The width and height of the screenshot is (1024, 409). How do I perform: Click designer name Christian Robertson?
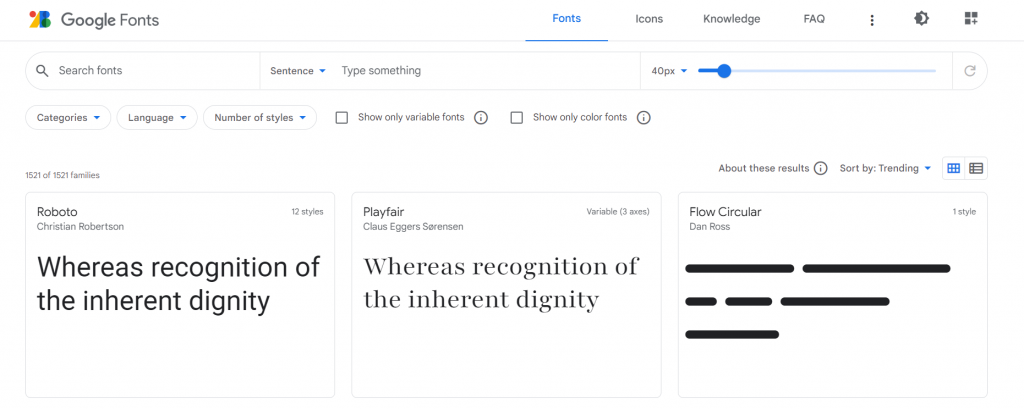80,227
